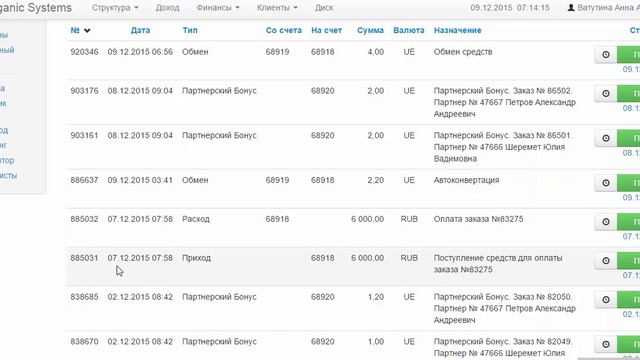Click date 09.12.2015 06:56
The image size is (640, 360).
(x=140, y=52)
